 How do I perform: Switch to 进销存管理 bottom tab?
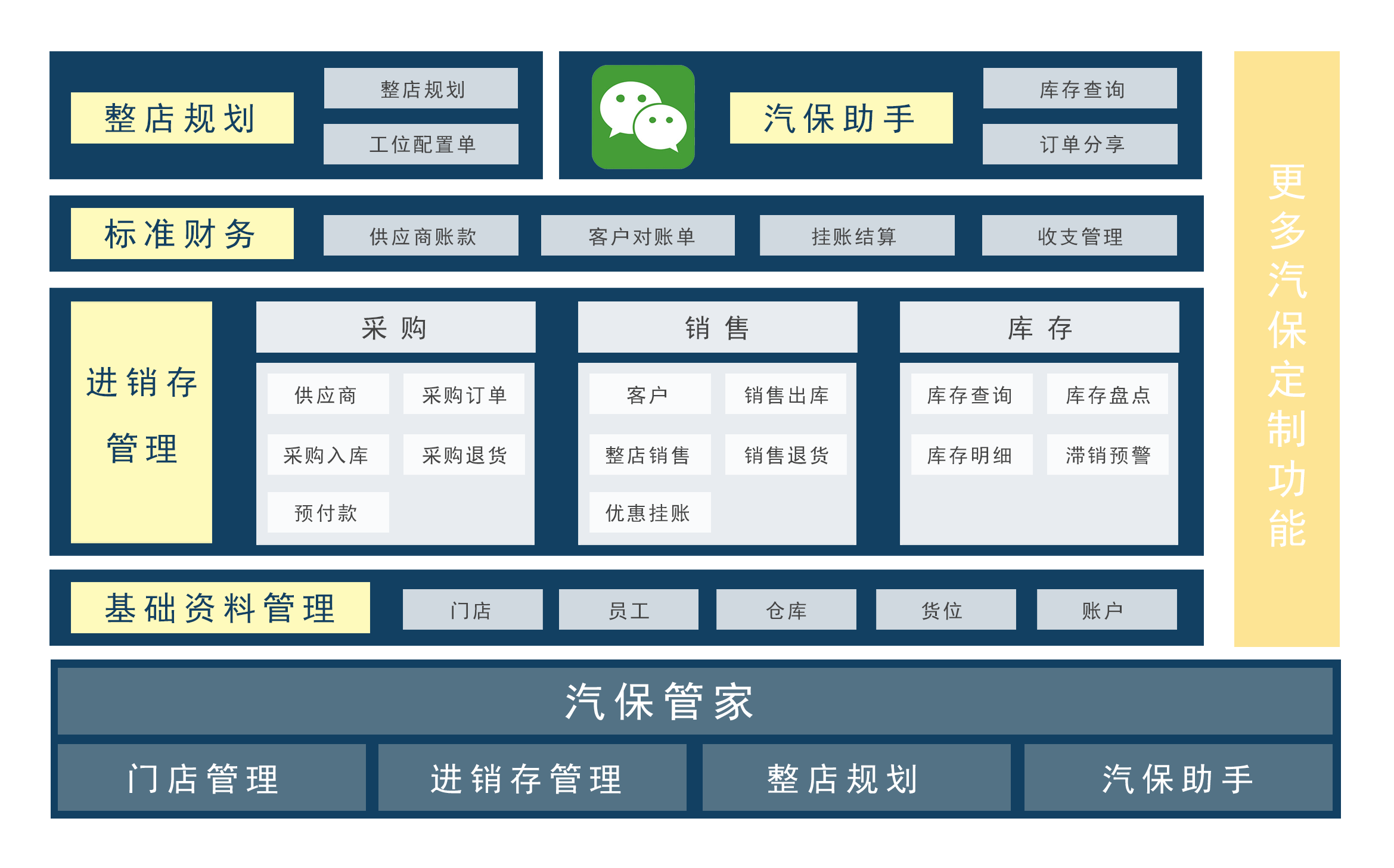coord(532,777)
